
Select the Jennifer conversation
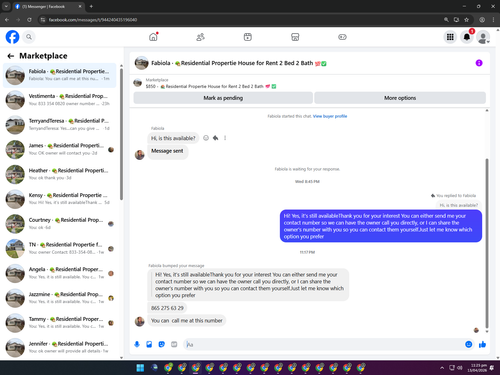(x=59, y=347)
